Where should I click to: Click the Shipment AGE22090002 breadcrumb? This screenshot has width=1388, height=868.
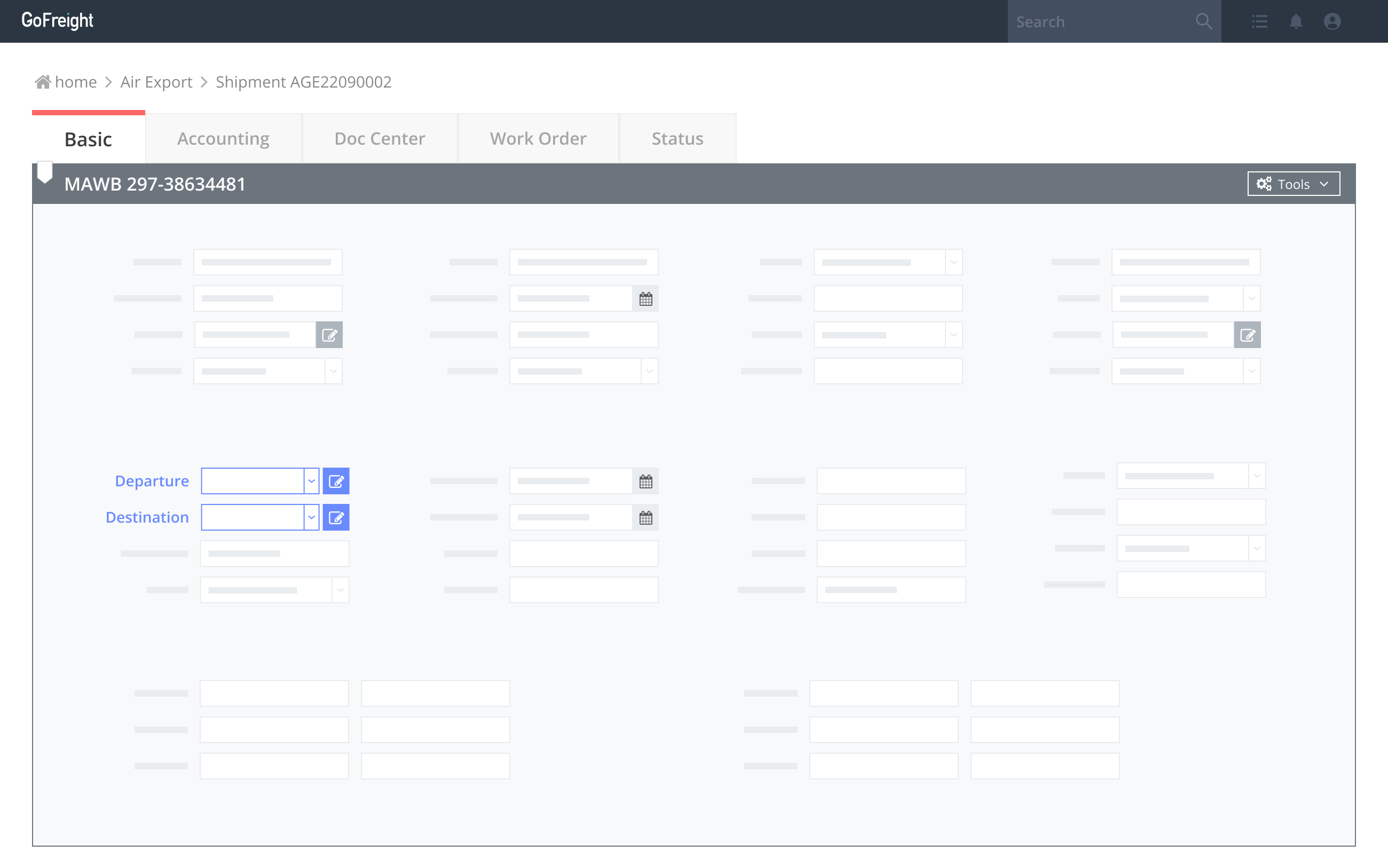tap(303, 82)
